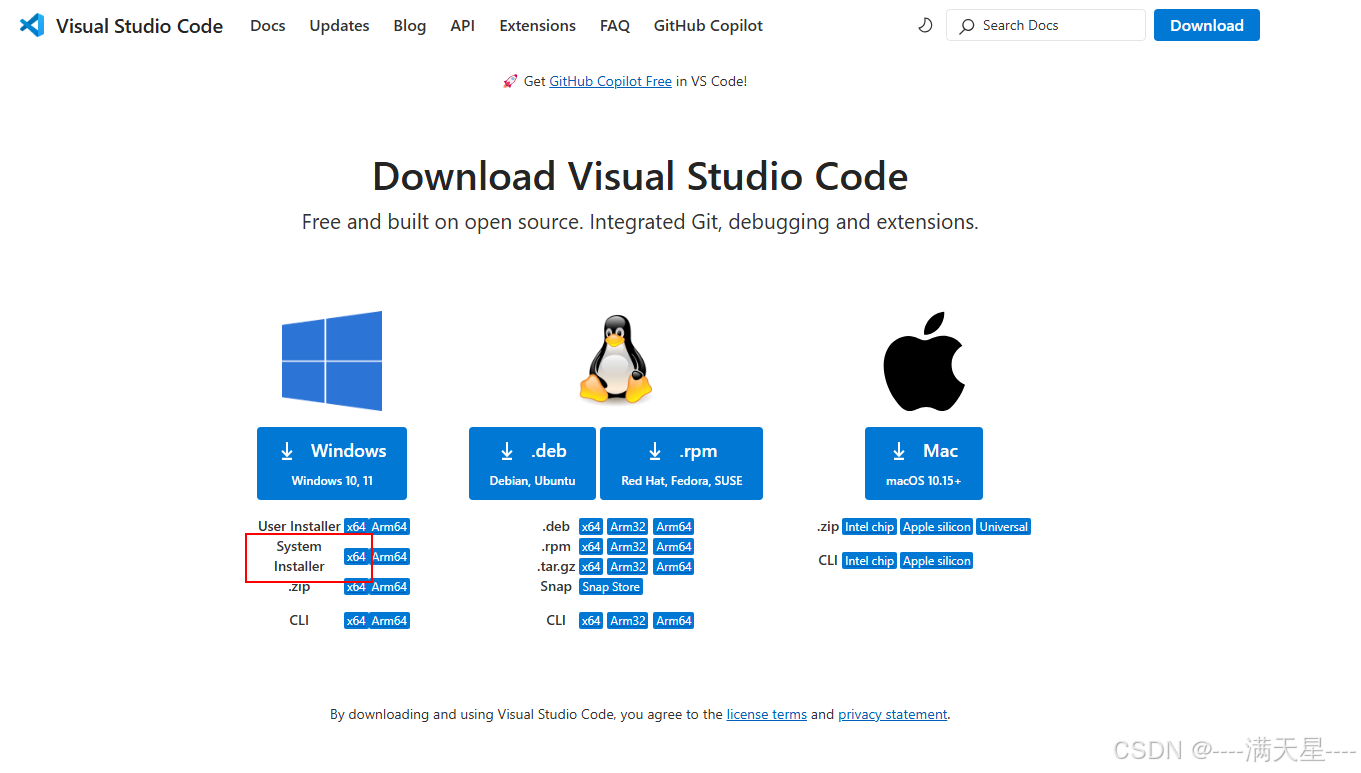
Task: Click the Visual Studio Code logo icon
Action: (32, 25)
